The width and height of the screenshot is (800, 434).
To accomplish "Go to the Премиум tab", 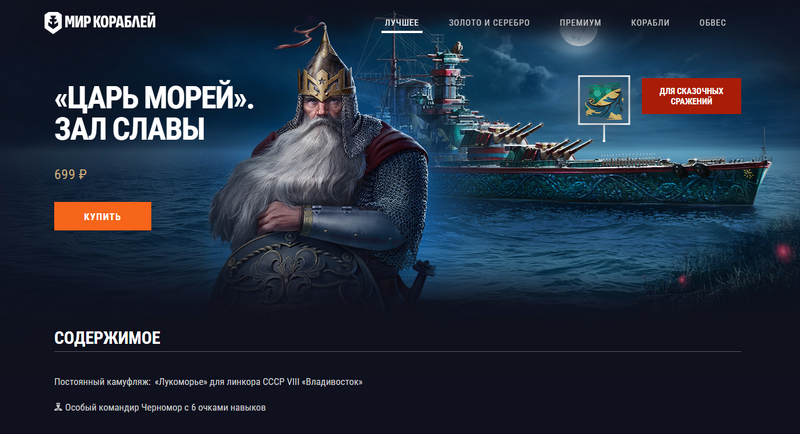I will (x=580, y=22).
